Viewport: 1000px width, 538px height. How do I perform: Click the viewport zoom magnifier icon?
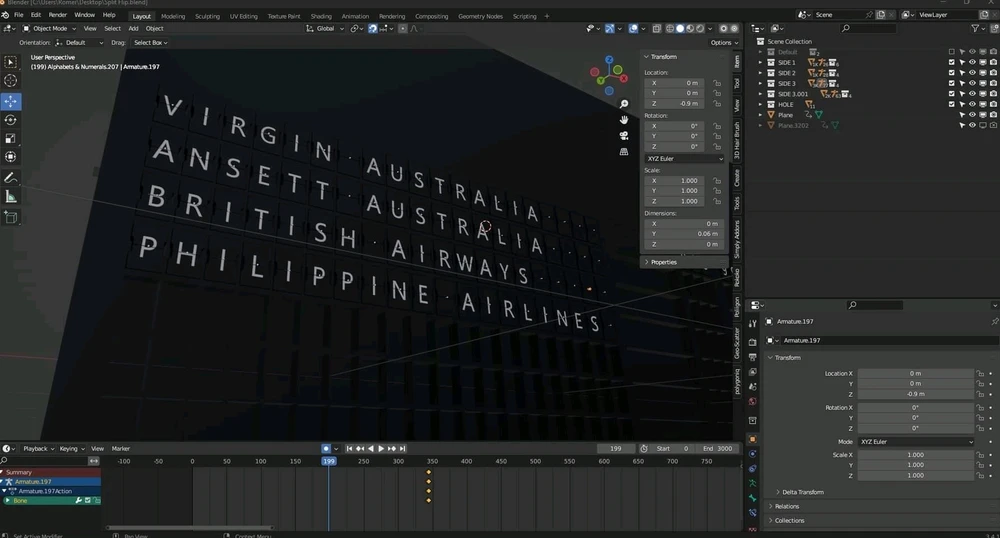pos(624,104)
